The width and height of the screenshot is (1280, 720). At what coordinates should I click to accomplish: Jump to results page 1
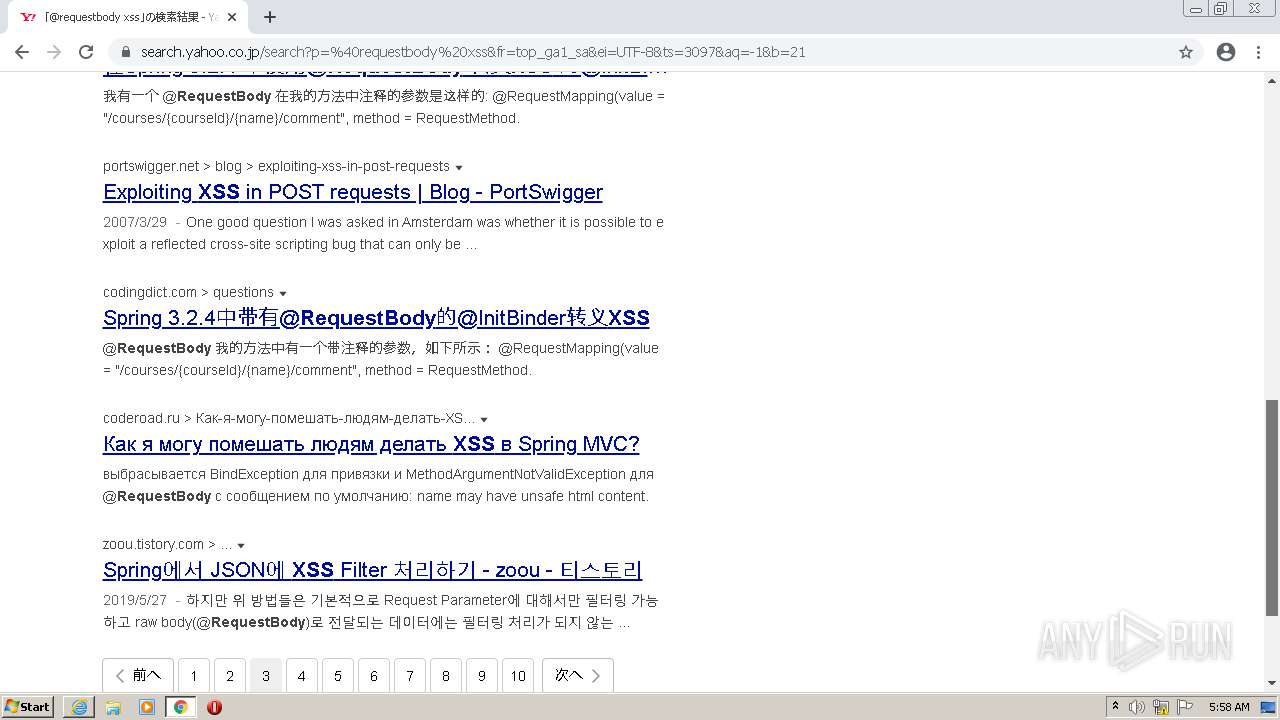click(x=194, y=676)
